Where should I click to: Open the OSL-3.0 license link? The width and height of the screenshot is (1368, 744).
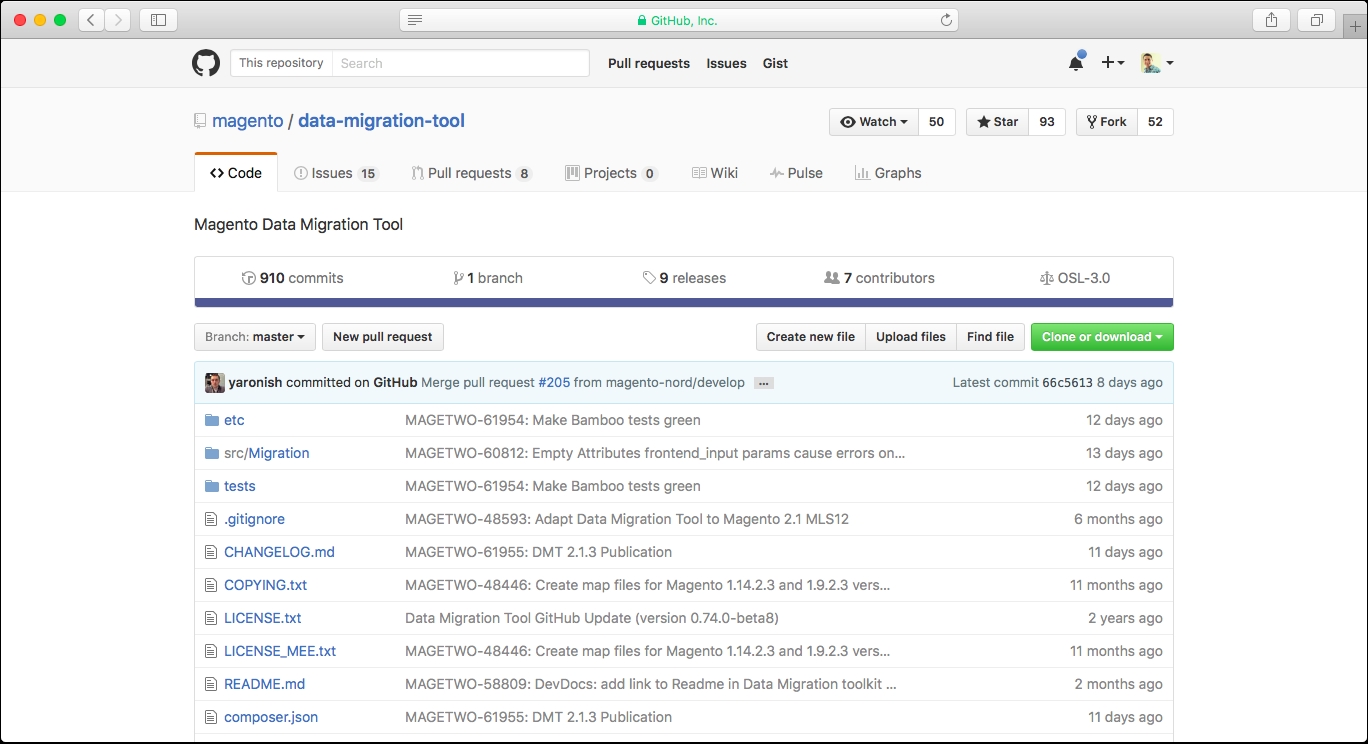click(1075, 278)
